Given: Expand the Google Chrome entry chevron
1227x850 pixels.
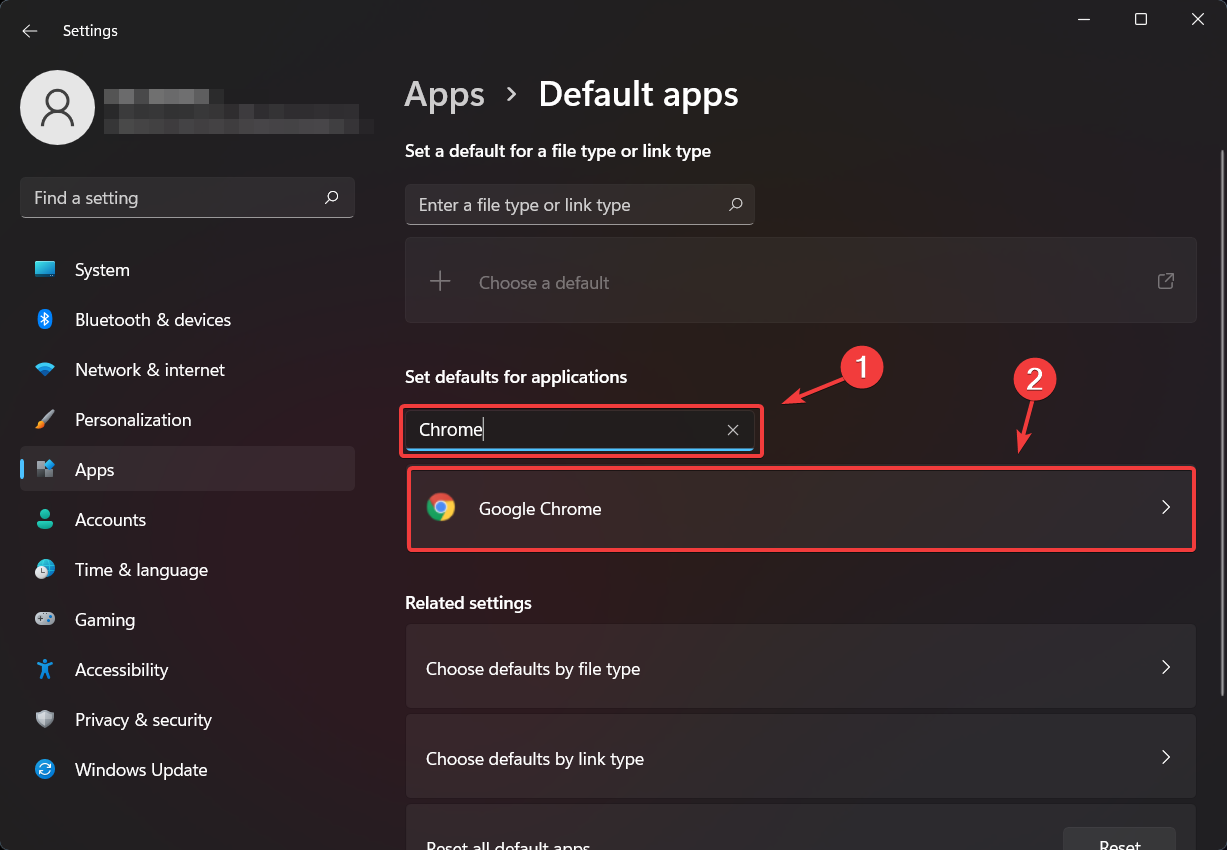Looking at the screenshot, I should [x=1165, y=508].
